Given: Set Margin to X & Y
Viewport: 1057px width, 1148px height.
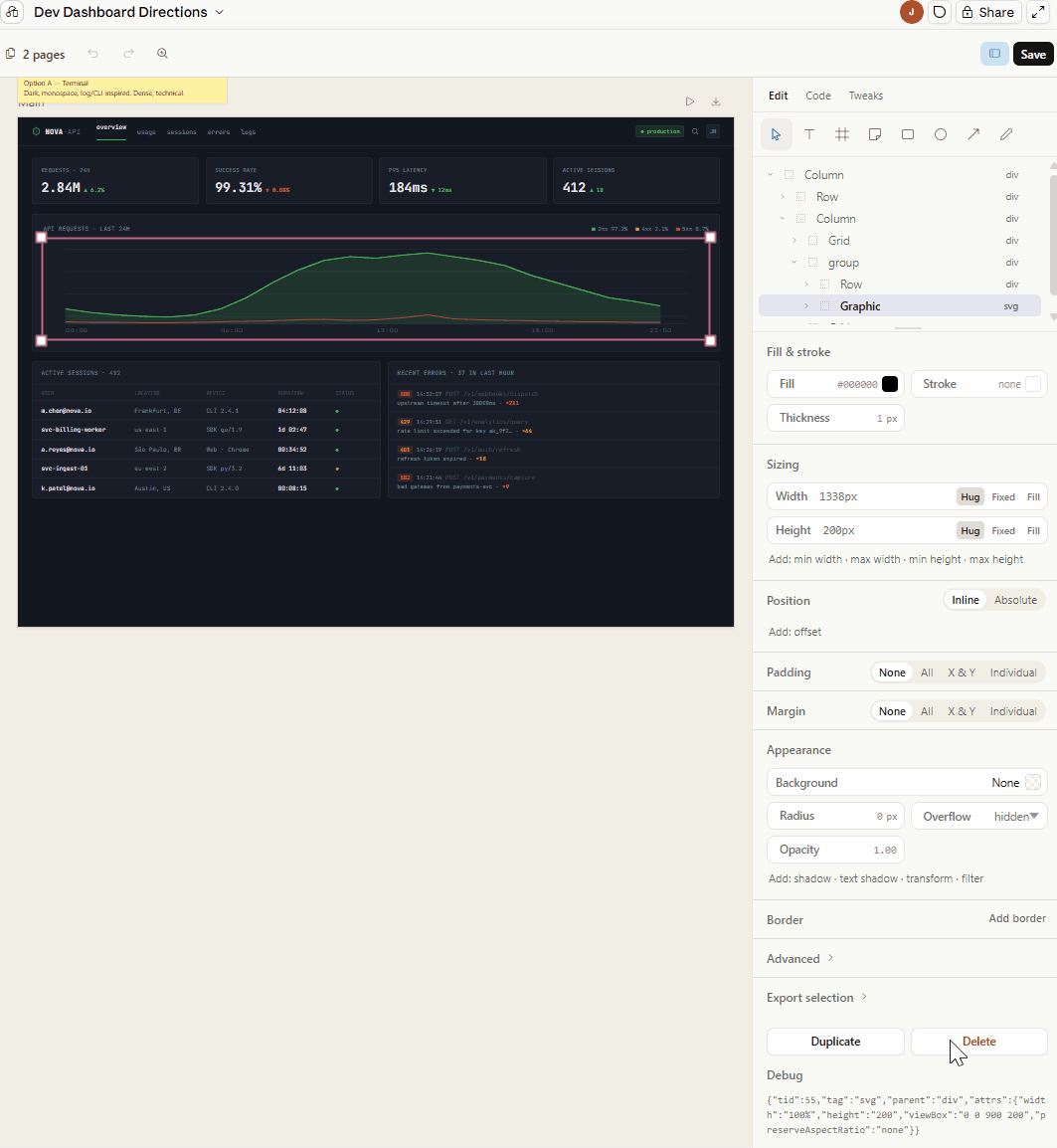Looking at the screenshot, I should (962, 711).
